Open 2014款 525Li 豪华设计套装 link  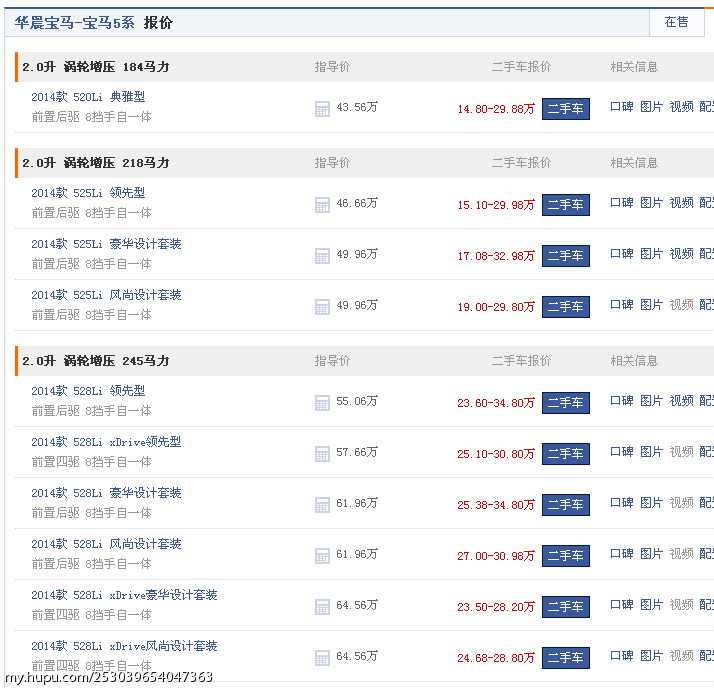(106, 244)
